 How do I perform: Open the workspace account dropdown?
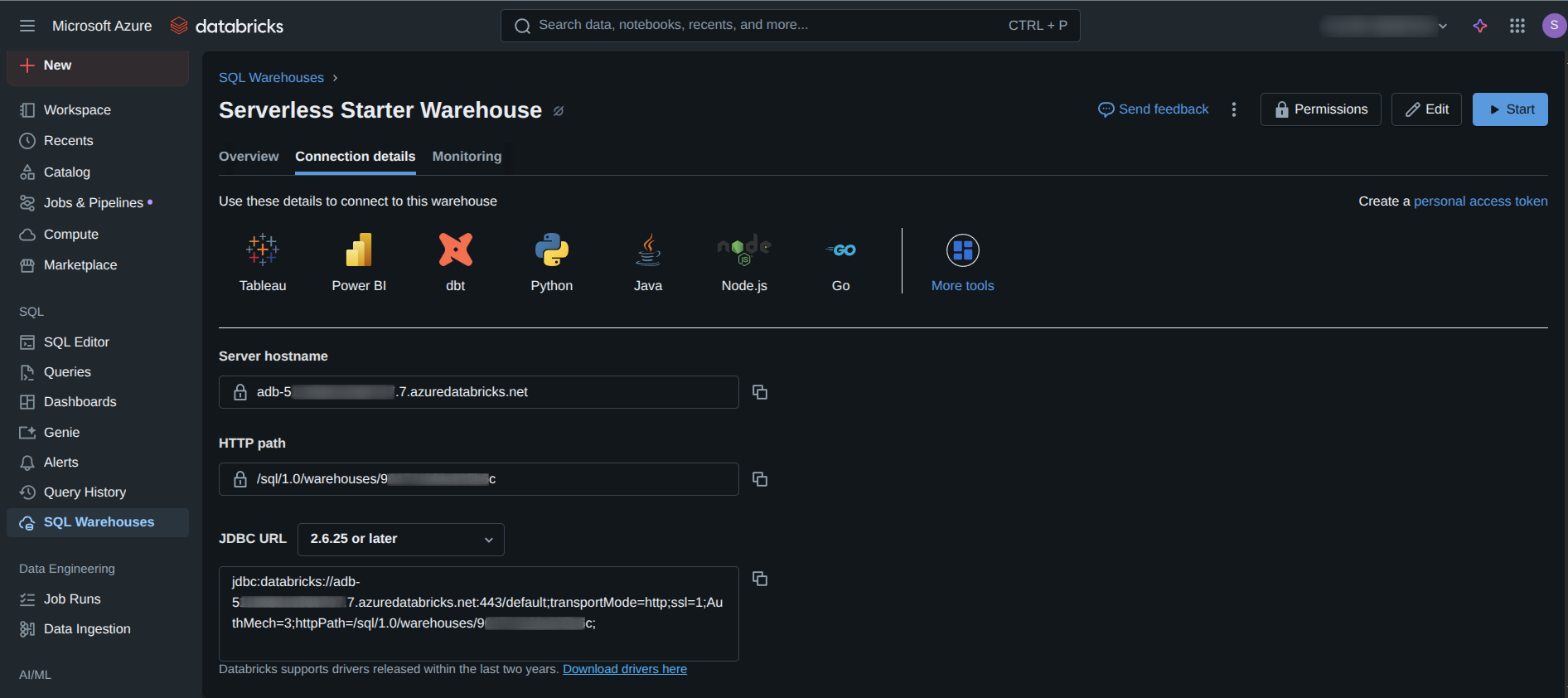click(x=1384, y=26)
